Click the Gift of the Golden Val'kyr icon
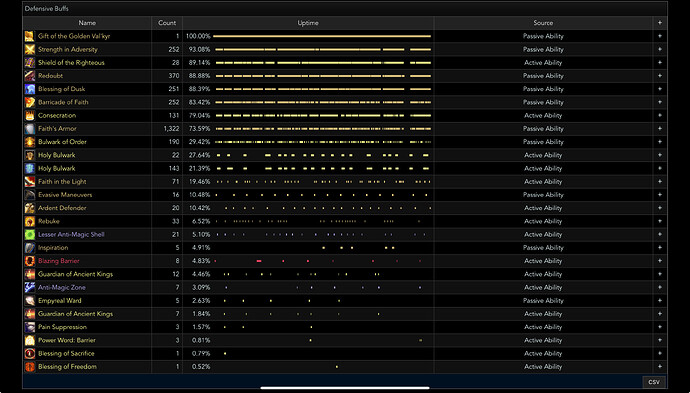This screenshot has width=690, height=393. click(29, 36)
